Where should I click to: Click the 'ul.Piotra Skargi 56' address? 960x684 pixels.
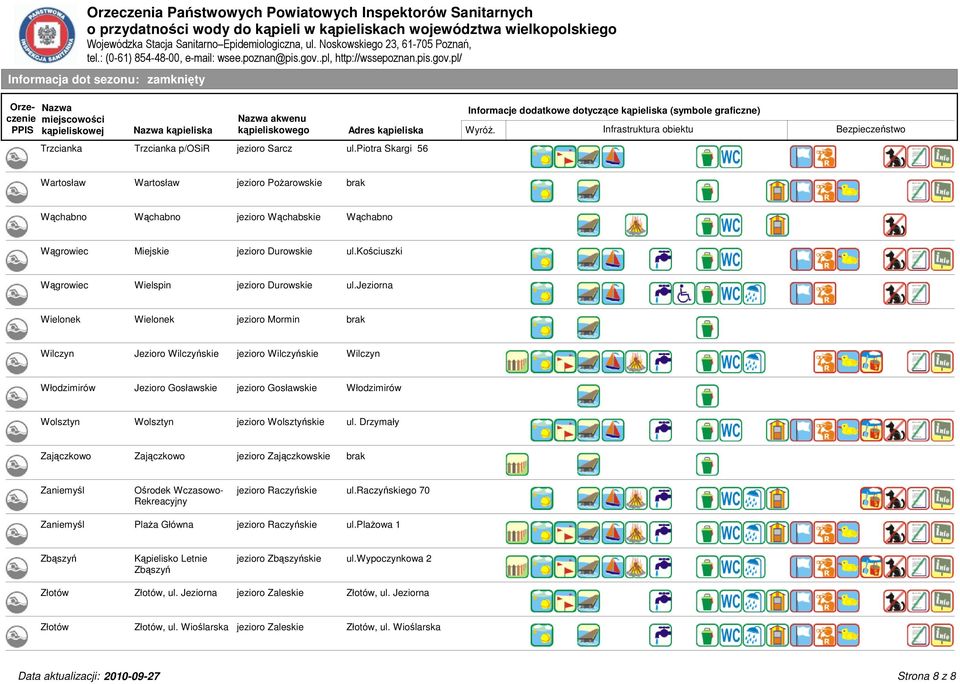point(387,149)
